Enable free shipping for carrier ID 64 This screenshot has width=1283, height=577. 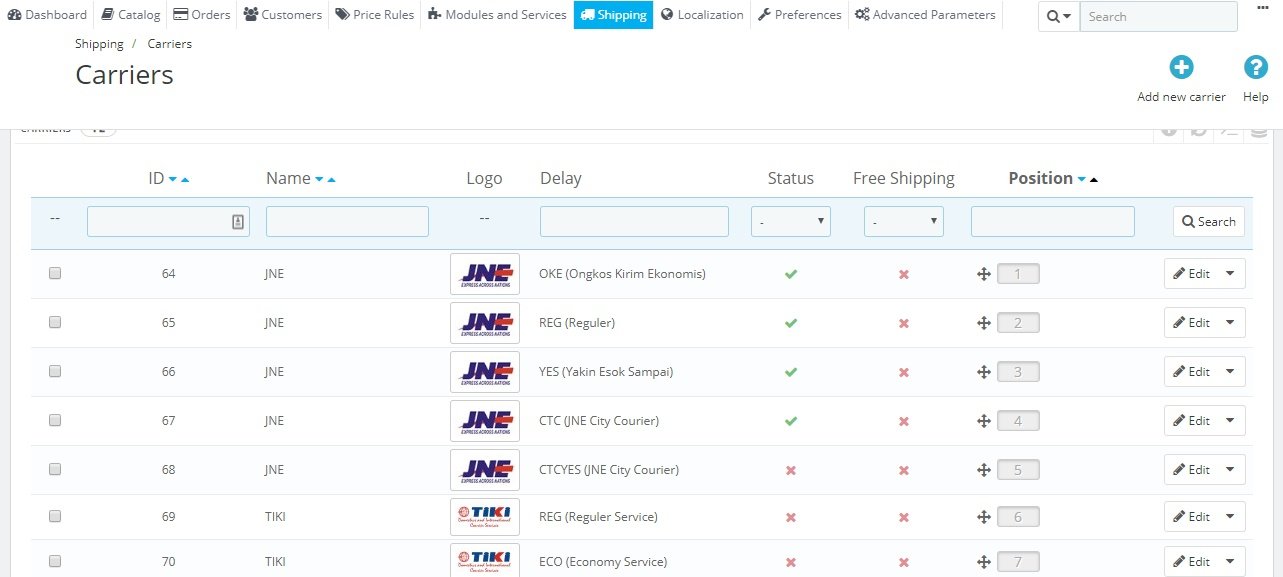click(904, 274)
